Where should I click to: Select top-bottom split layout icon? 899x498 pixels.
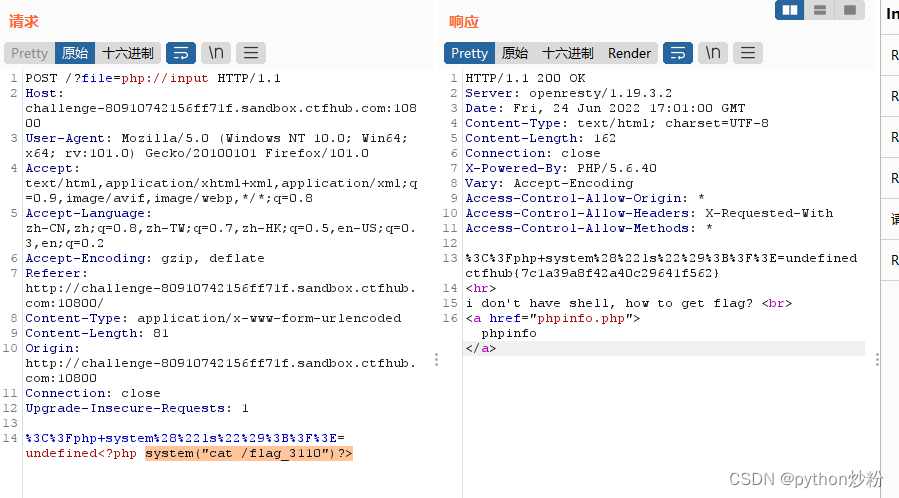pos(820,10)
